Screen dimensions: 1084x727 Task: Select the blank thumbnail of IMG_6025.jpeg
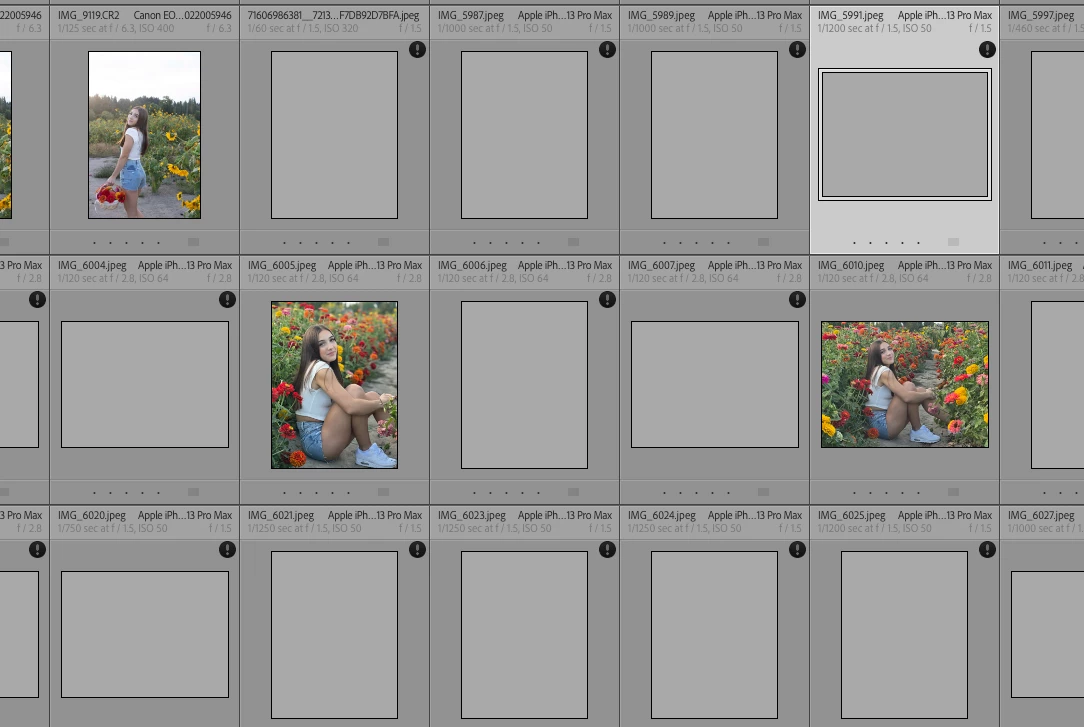pos(905,635)
